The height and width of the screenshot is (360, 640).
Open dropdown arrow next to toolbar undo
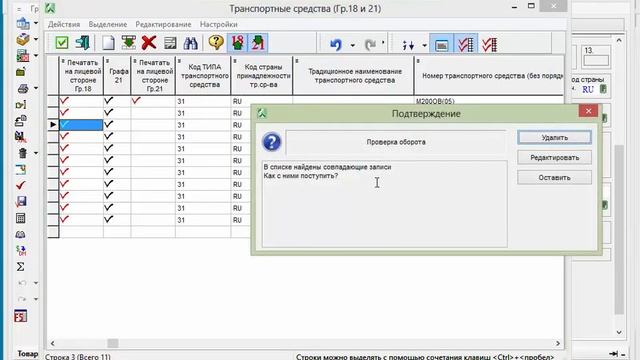coord(353,45)
